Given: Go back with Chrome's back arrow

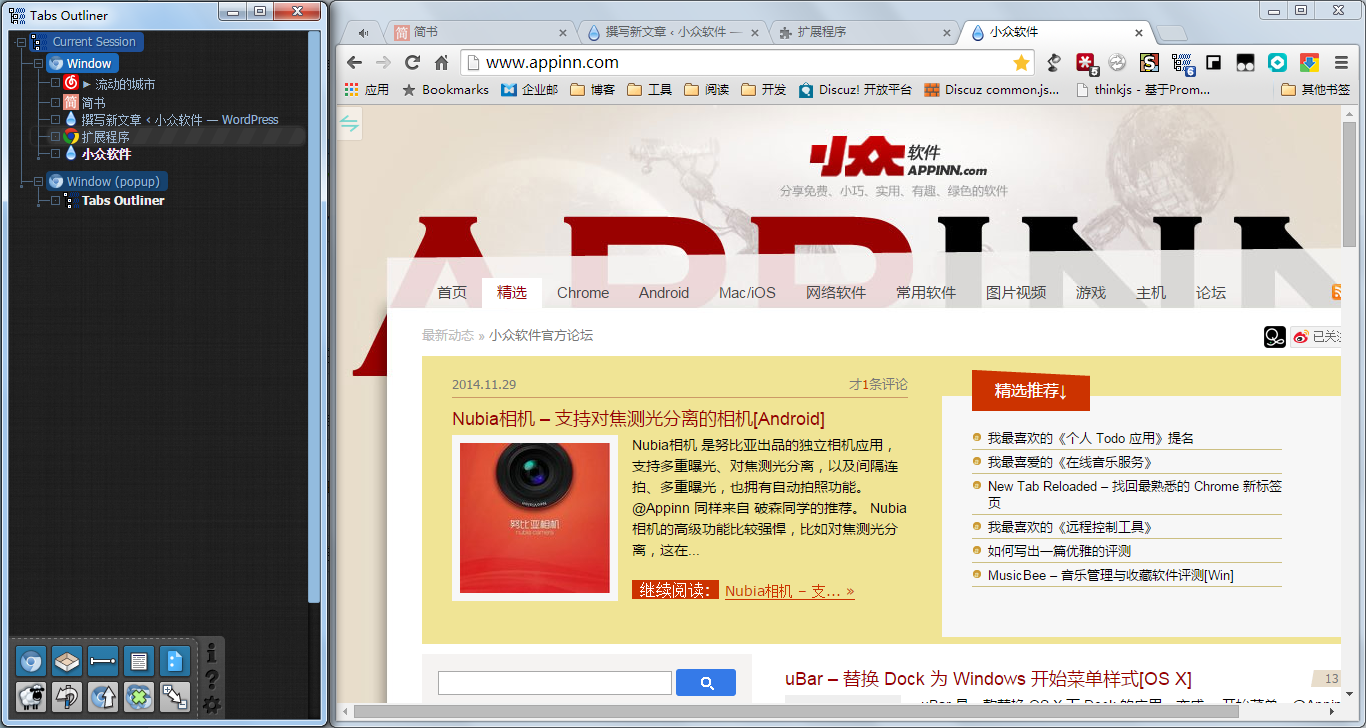Looking at the screenshot, I should (354, 62).
